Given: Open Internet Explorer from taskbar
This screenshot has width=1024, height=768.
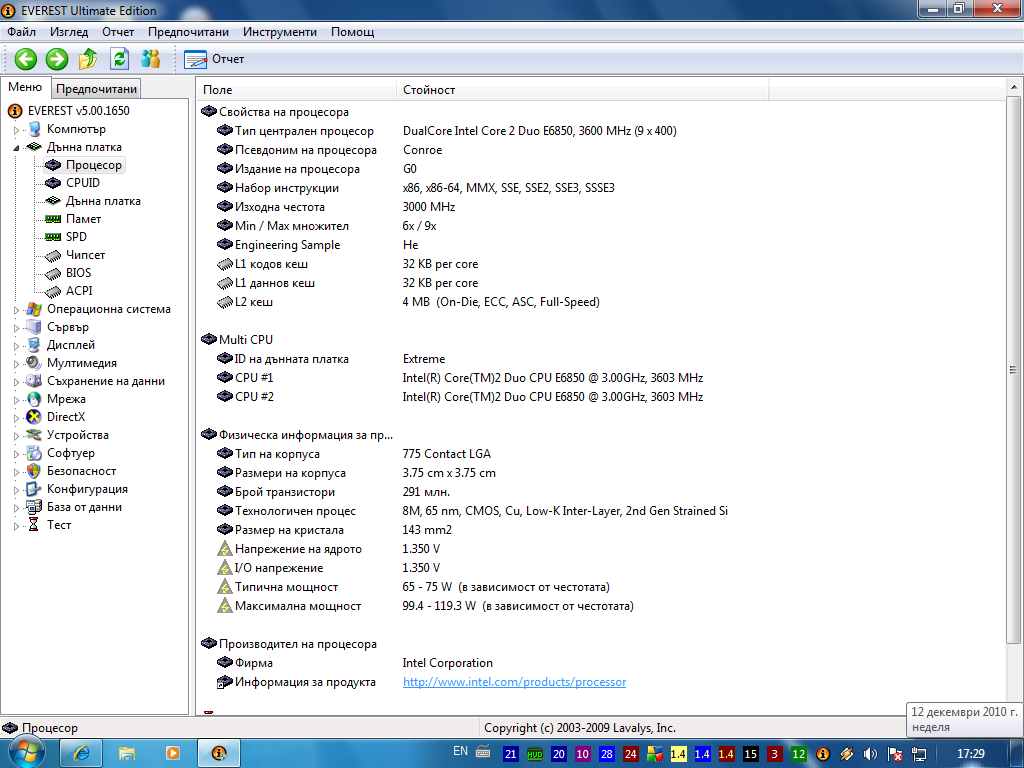Looking at the screenshot, I should point(81,754).
